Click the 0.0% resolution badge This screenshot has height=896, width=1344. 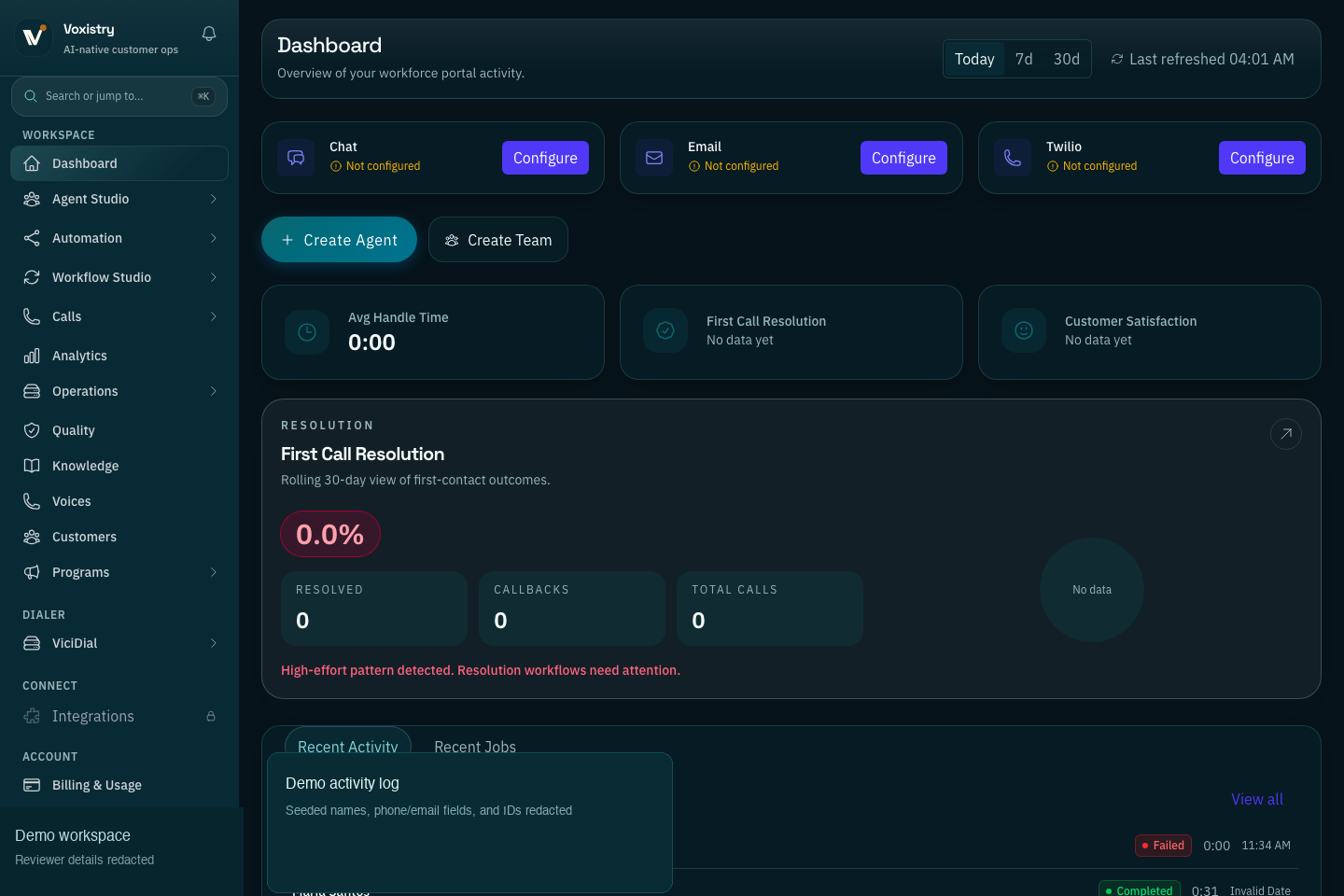[x=330, y=534]
